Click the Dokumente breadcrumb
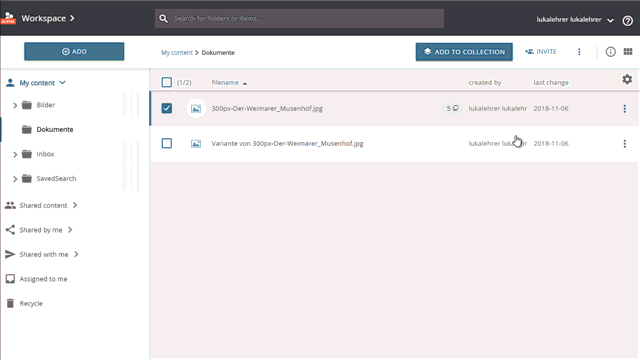The image size is (640, 360). tap(218, 53)
